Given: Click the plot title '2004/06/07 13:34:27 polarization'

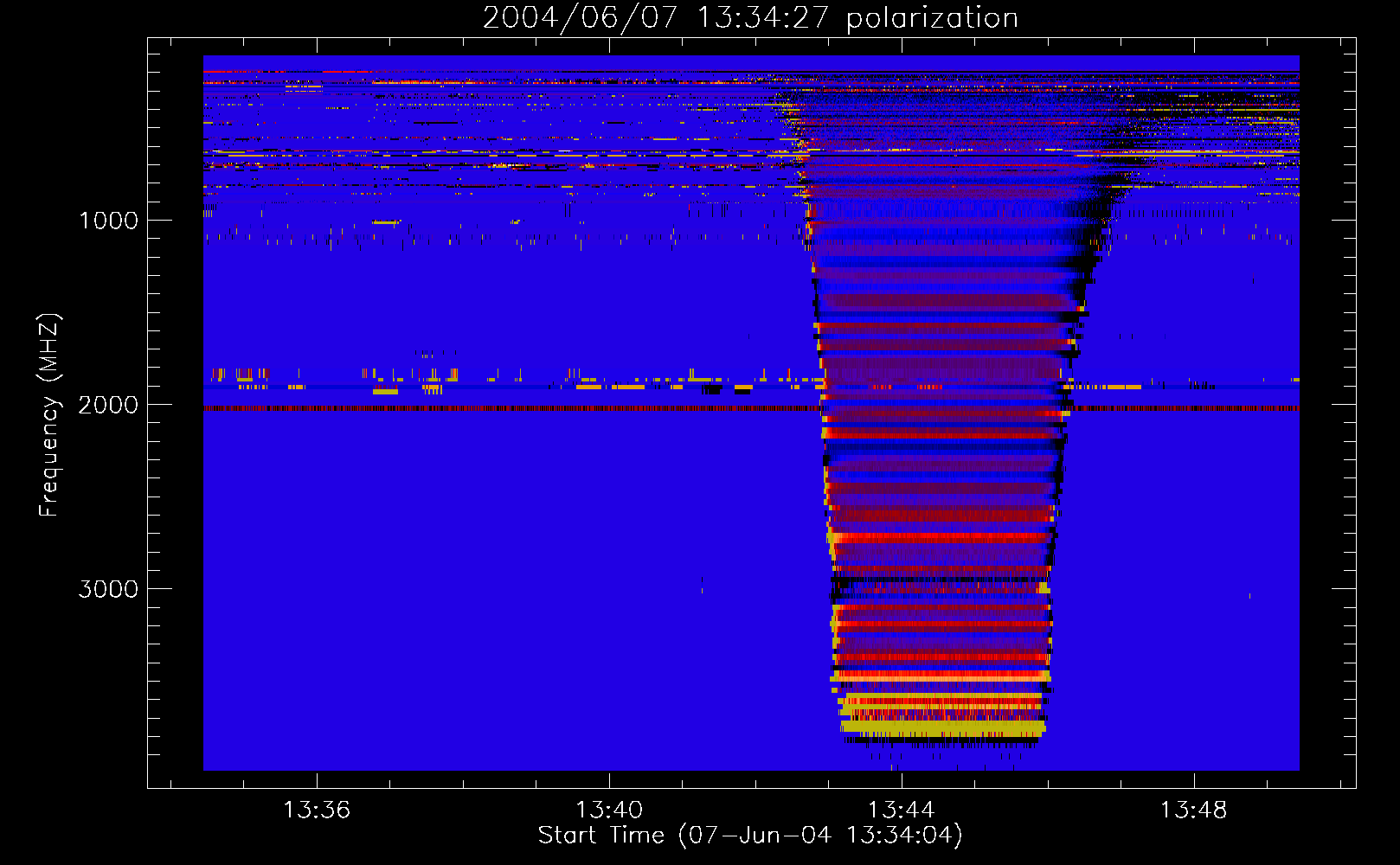Looking at the screenshot, I should [x=750, y=18].
